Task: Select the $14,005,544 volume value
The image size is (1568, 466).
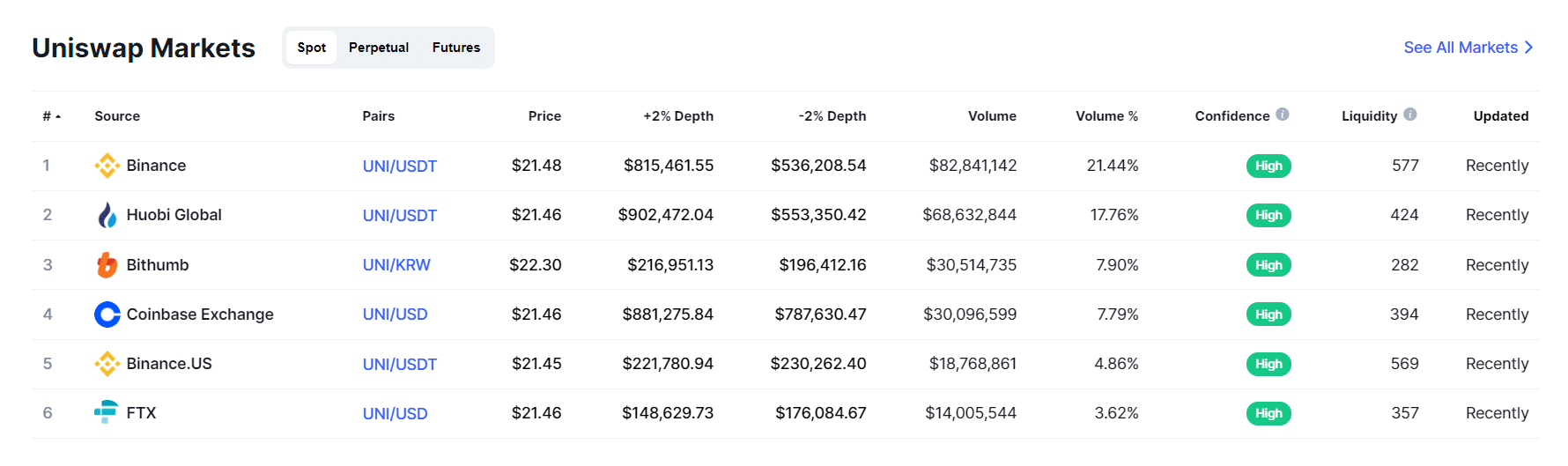Action: click(x=971, y=413)
